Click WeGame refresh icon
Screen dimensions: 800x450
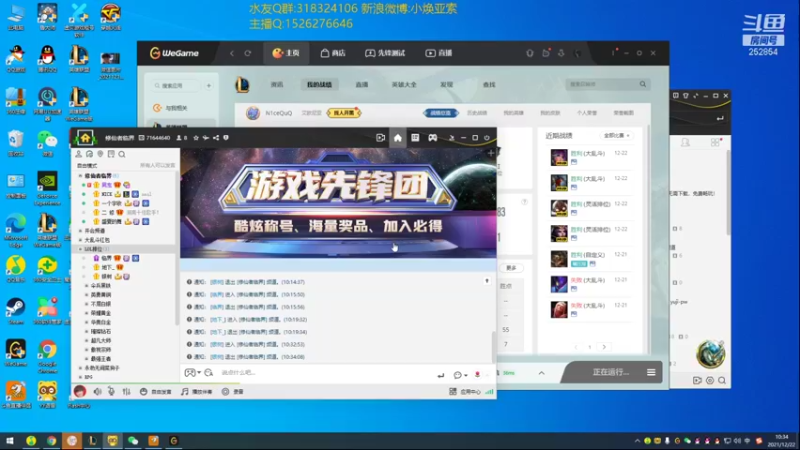[247, 53]
